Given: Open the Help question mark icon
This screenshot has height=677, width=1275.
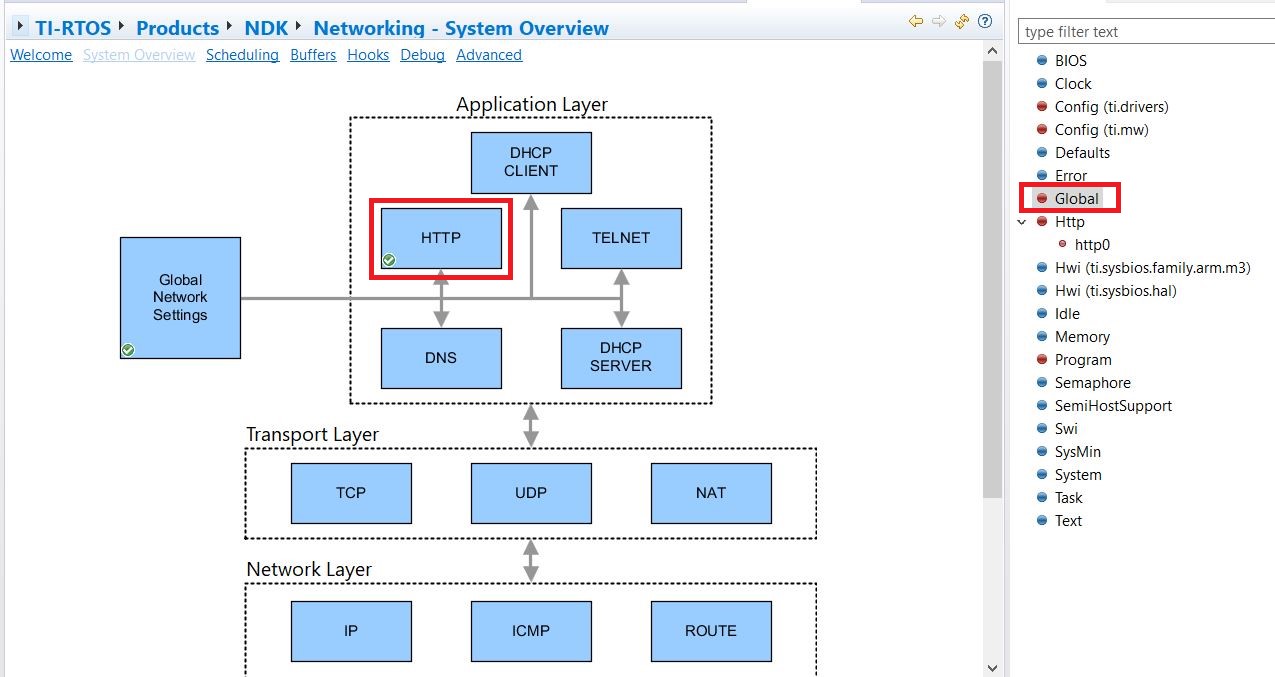Looking at the screenshot, I should 985,21.
